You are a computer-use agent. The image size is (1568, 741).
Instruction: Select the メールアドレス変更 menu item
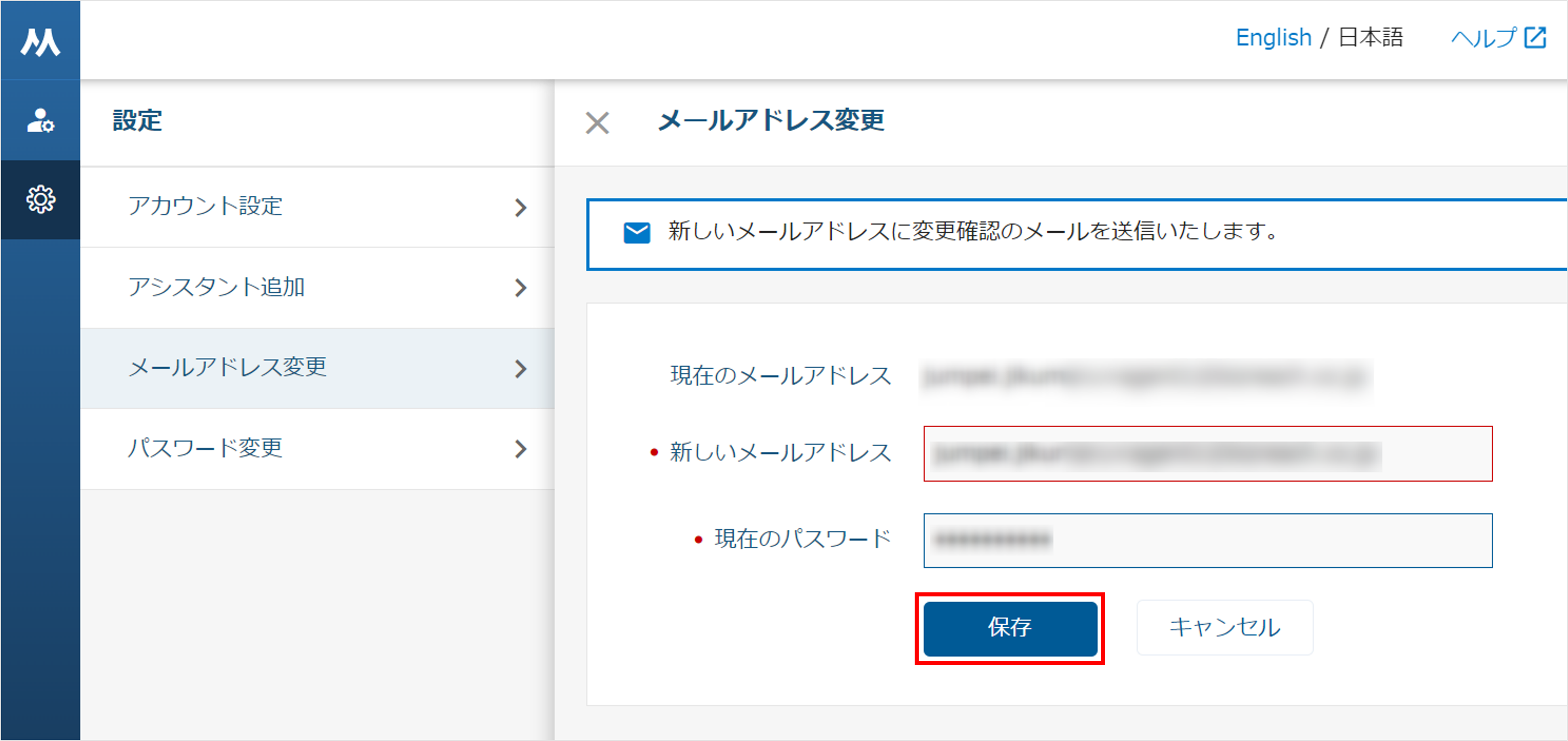tap(317, 368)
